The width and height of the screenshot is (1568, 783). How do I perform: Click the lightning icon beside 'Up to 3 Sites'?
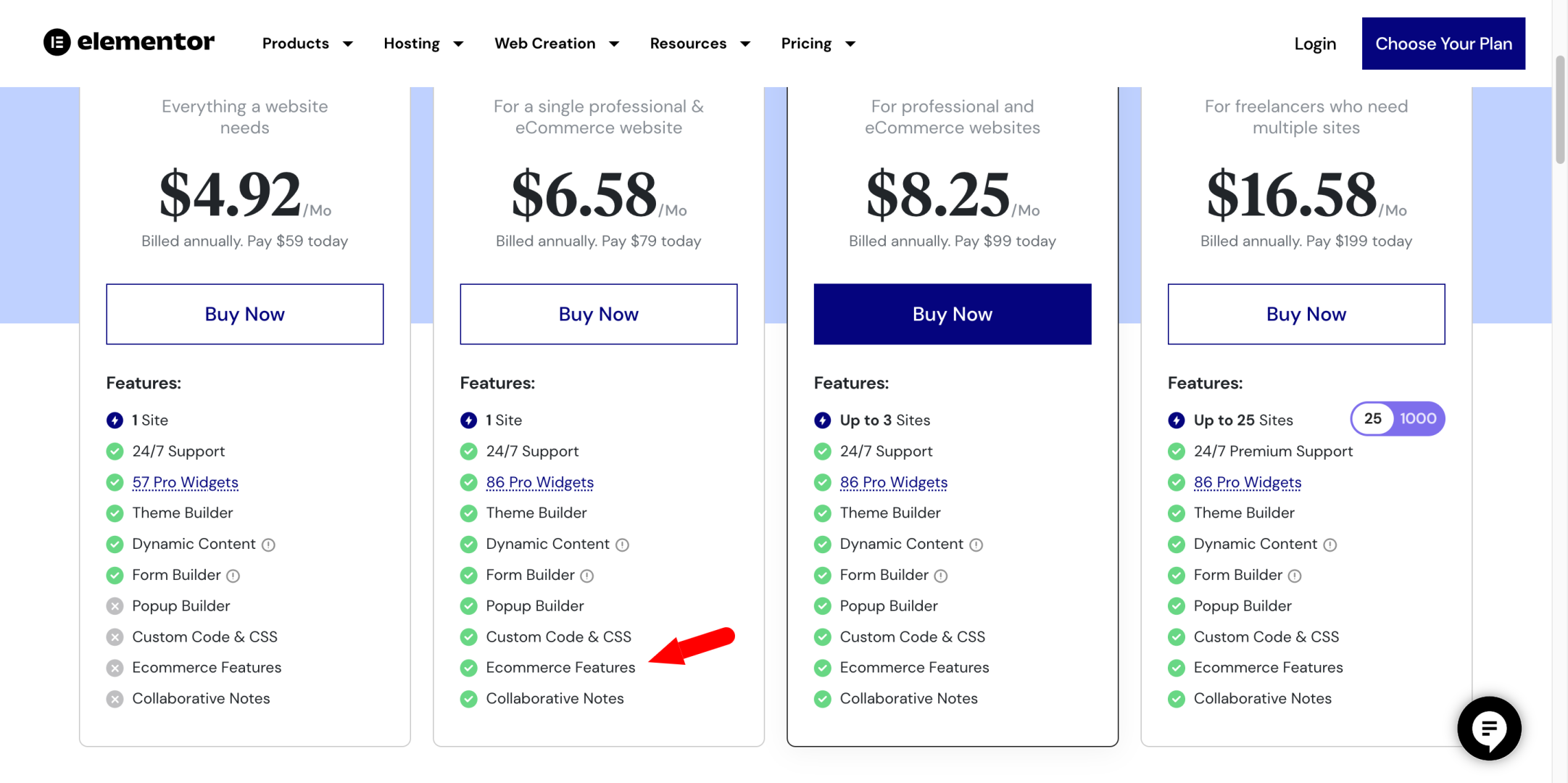click(x=822, y=420)
